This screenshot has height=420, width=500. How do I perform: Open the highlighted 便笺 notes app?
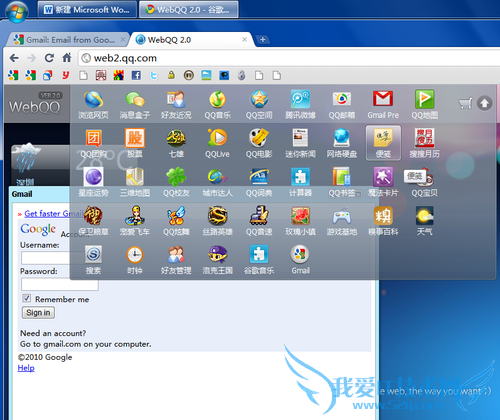[383, 143]
